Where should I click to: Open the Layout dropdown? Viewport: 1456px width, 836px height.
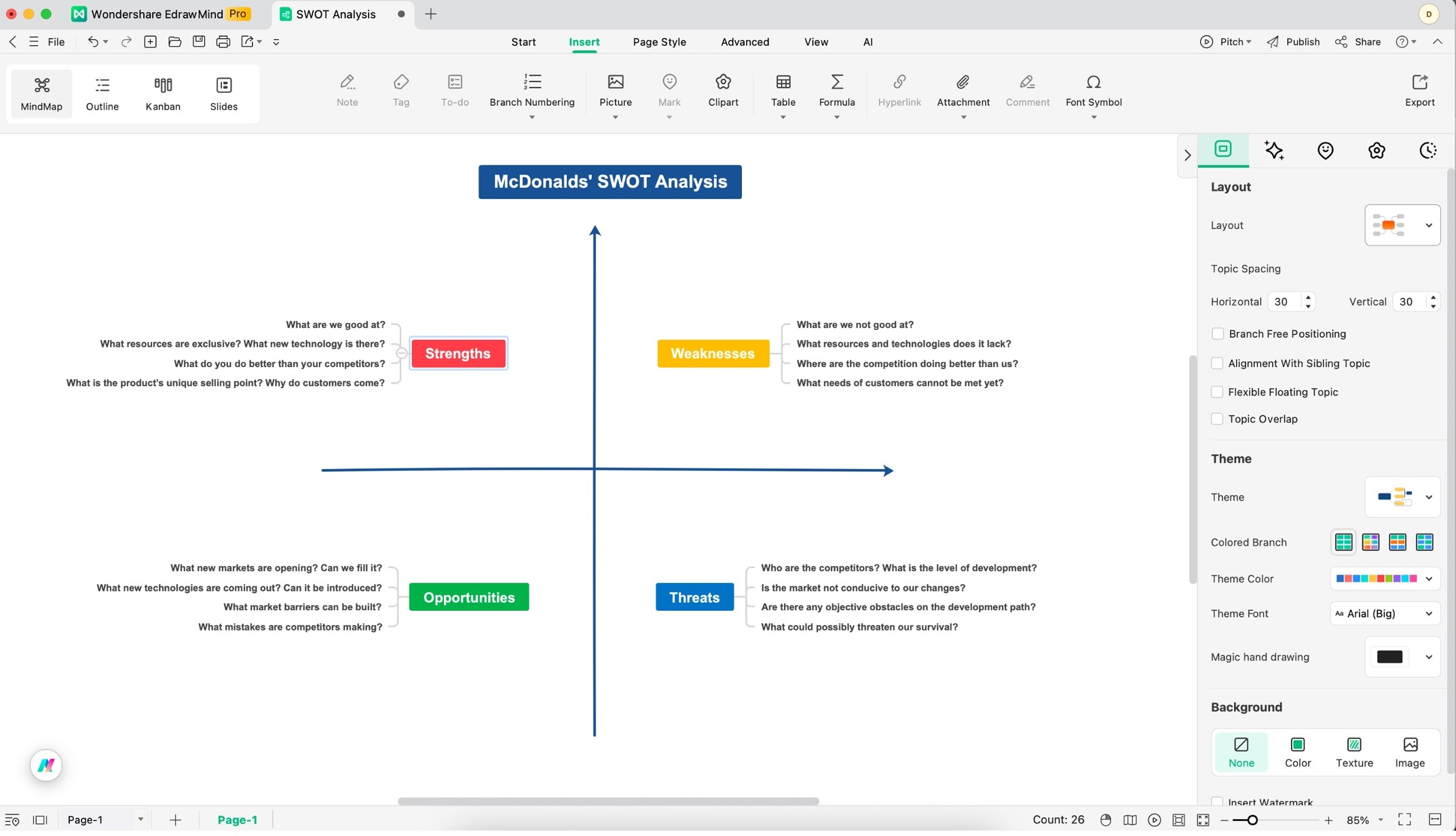(x=1402, y=225)
